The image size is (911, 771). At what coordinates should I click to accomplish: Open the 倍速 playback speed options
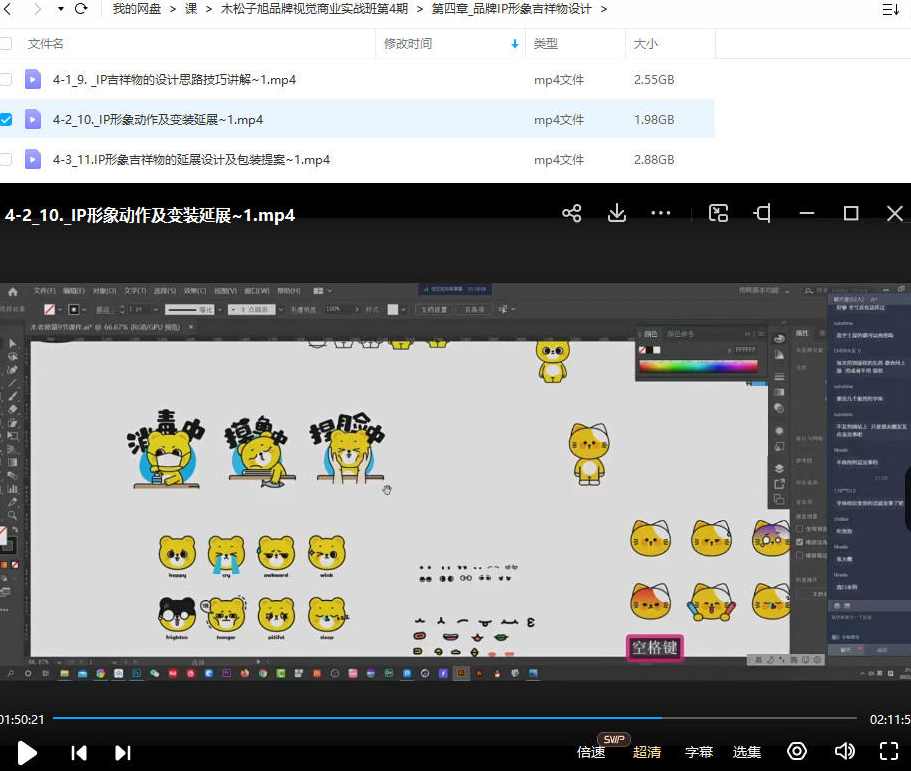590,751
